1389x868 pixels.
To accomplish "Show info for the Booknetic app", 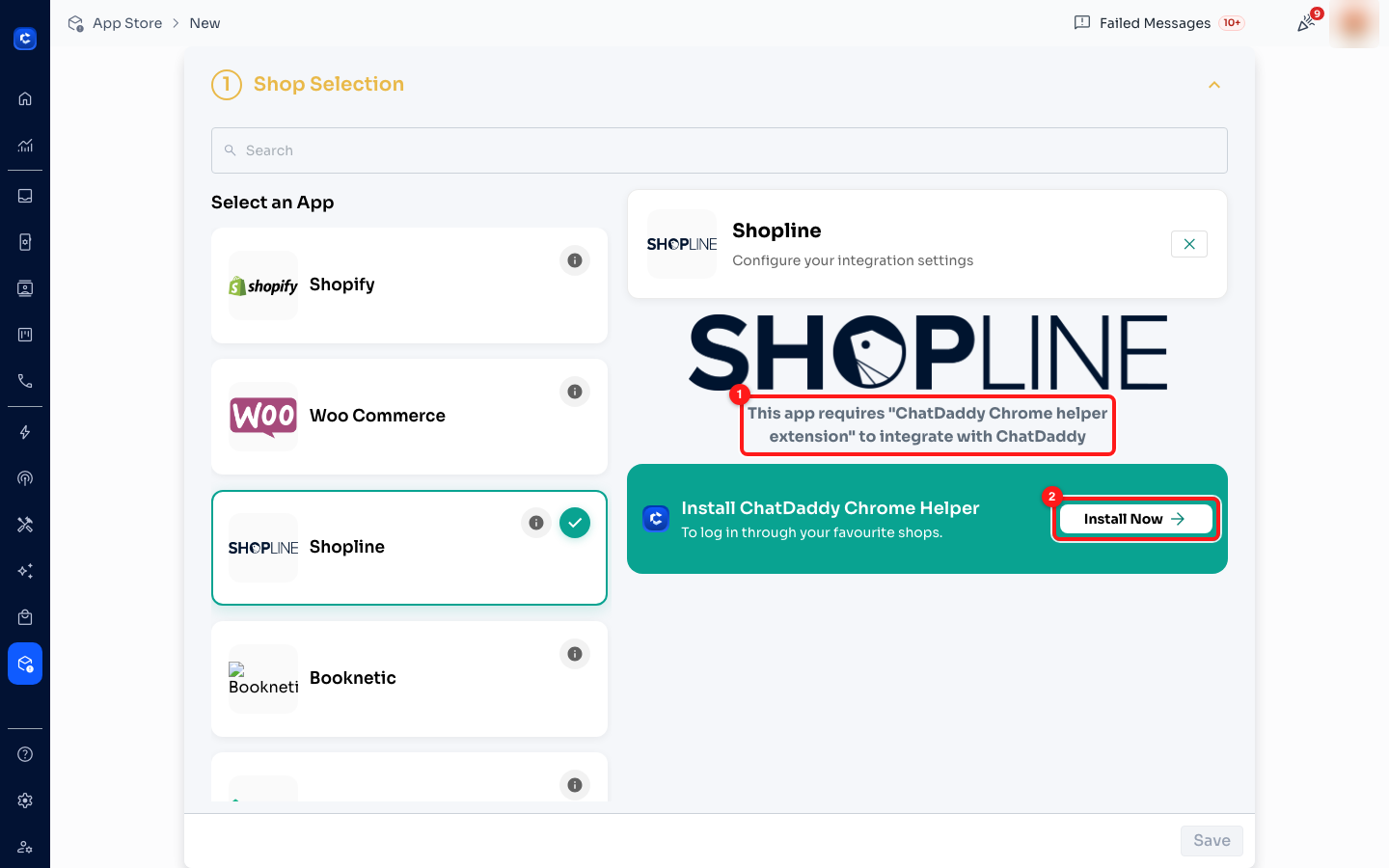I will (575, 654).
